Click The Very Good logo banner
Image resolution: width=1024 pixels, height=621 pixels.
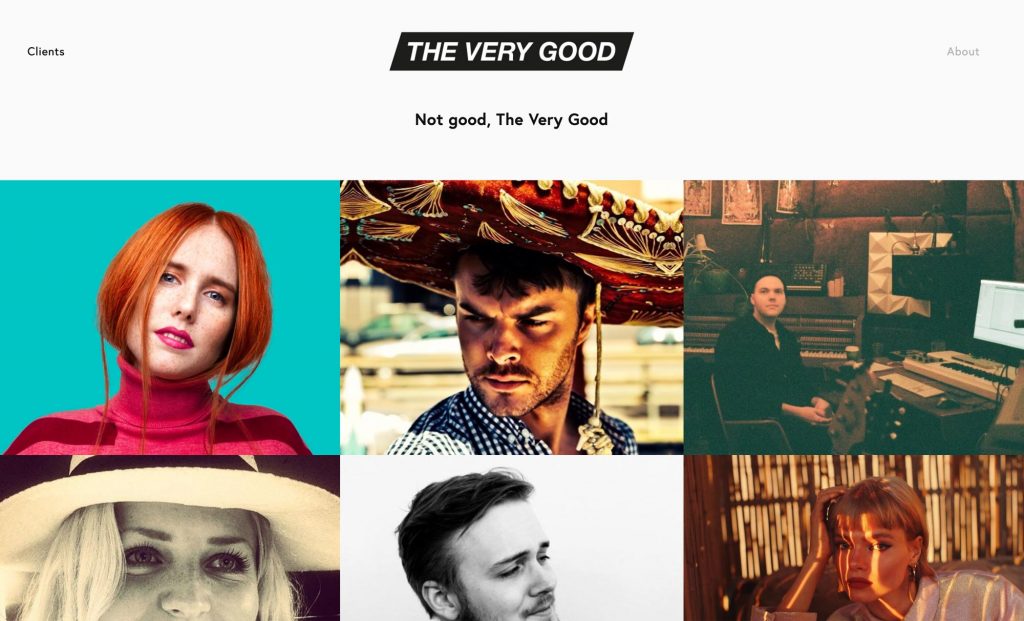coord(511,51)
